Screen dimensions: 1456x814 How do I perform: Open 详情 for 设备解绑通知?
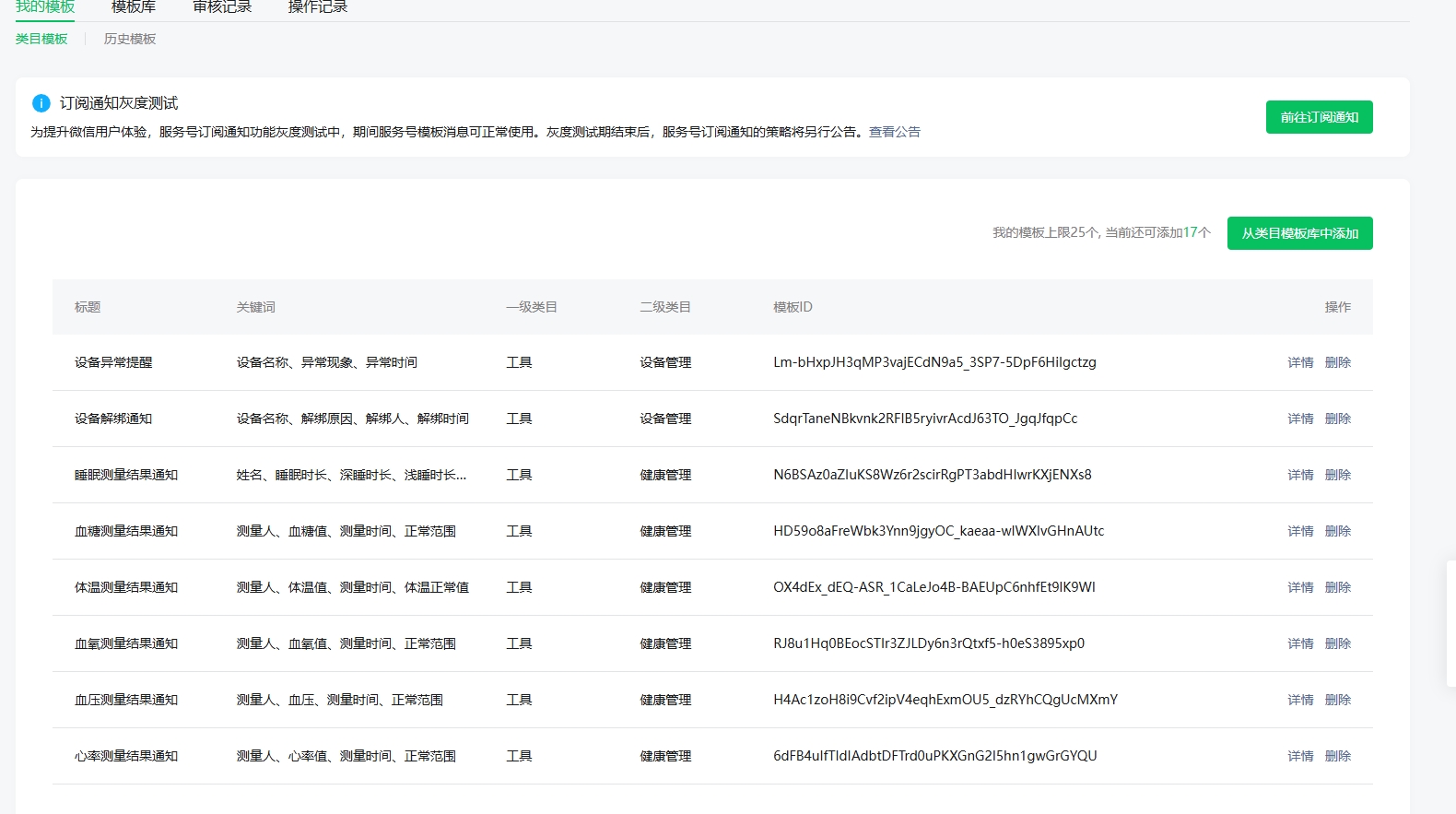pos(1300,419)
